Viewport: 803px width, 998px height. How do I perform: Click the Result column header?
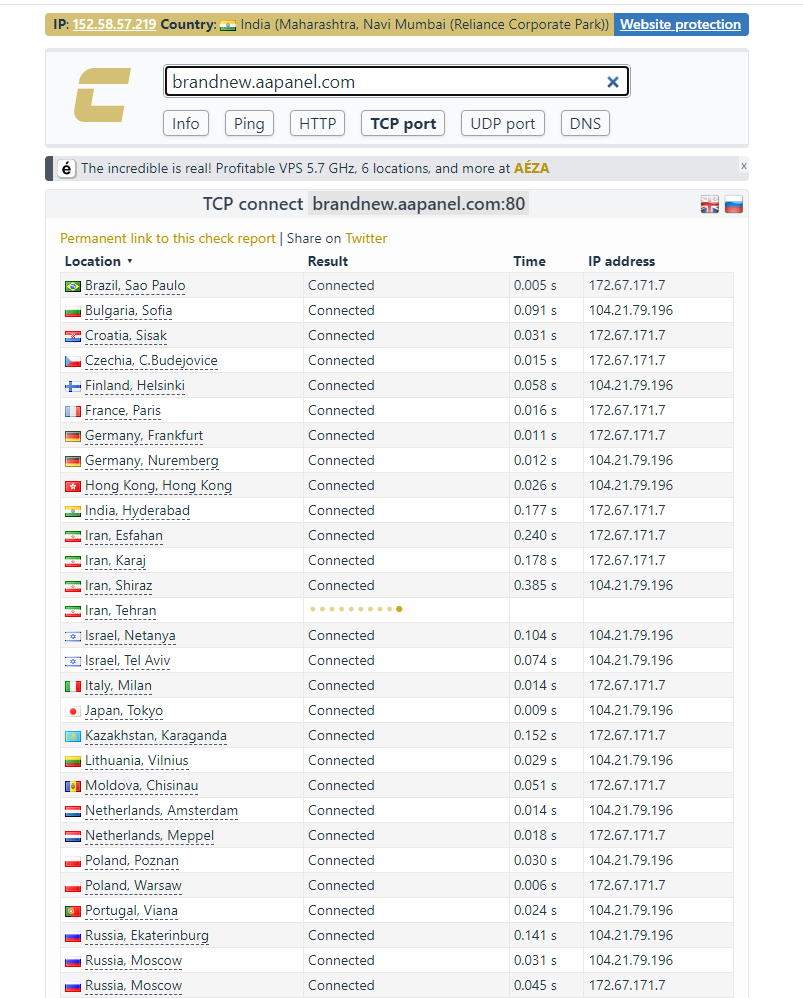coord(328,262)
